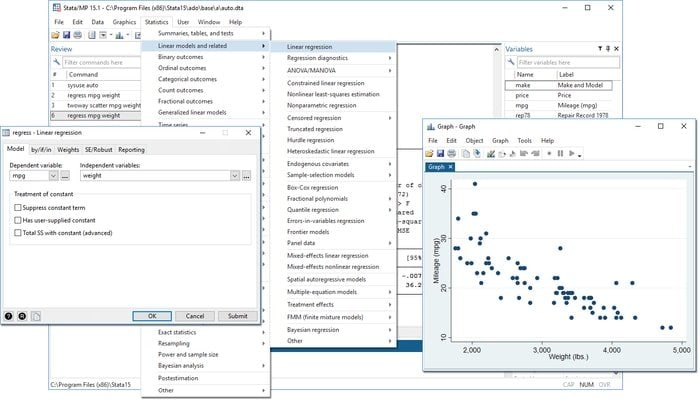Copy command icon in regress dialog
700x407 pixels.
pyautogui.click(x=36, y=316)
